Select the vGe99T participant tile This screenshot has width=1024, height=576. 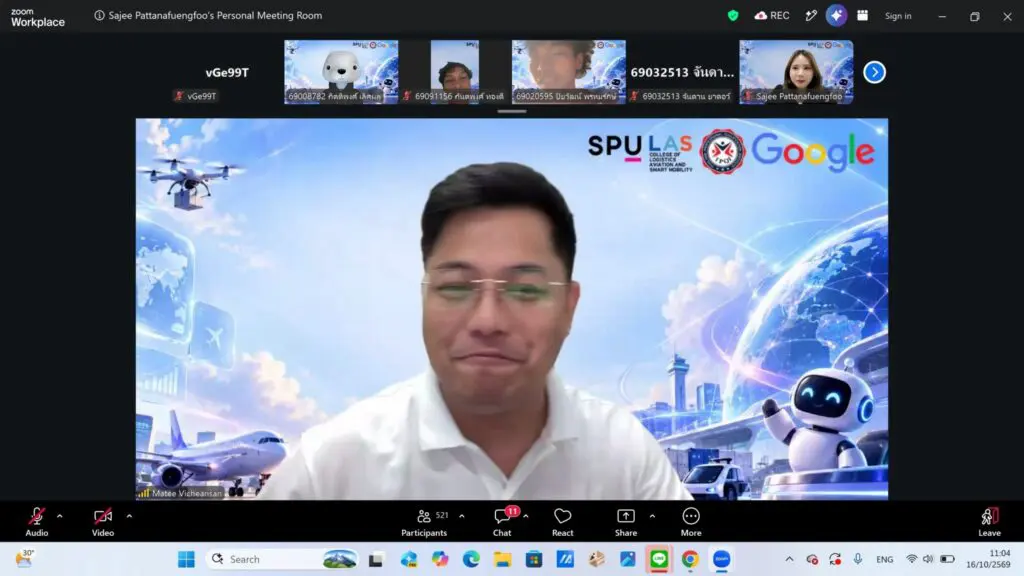(227, 72)
